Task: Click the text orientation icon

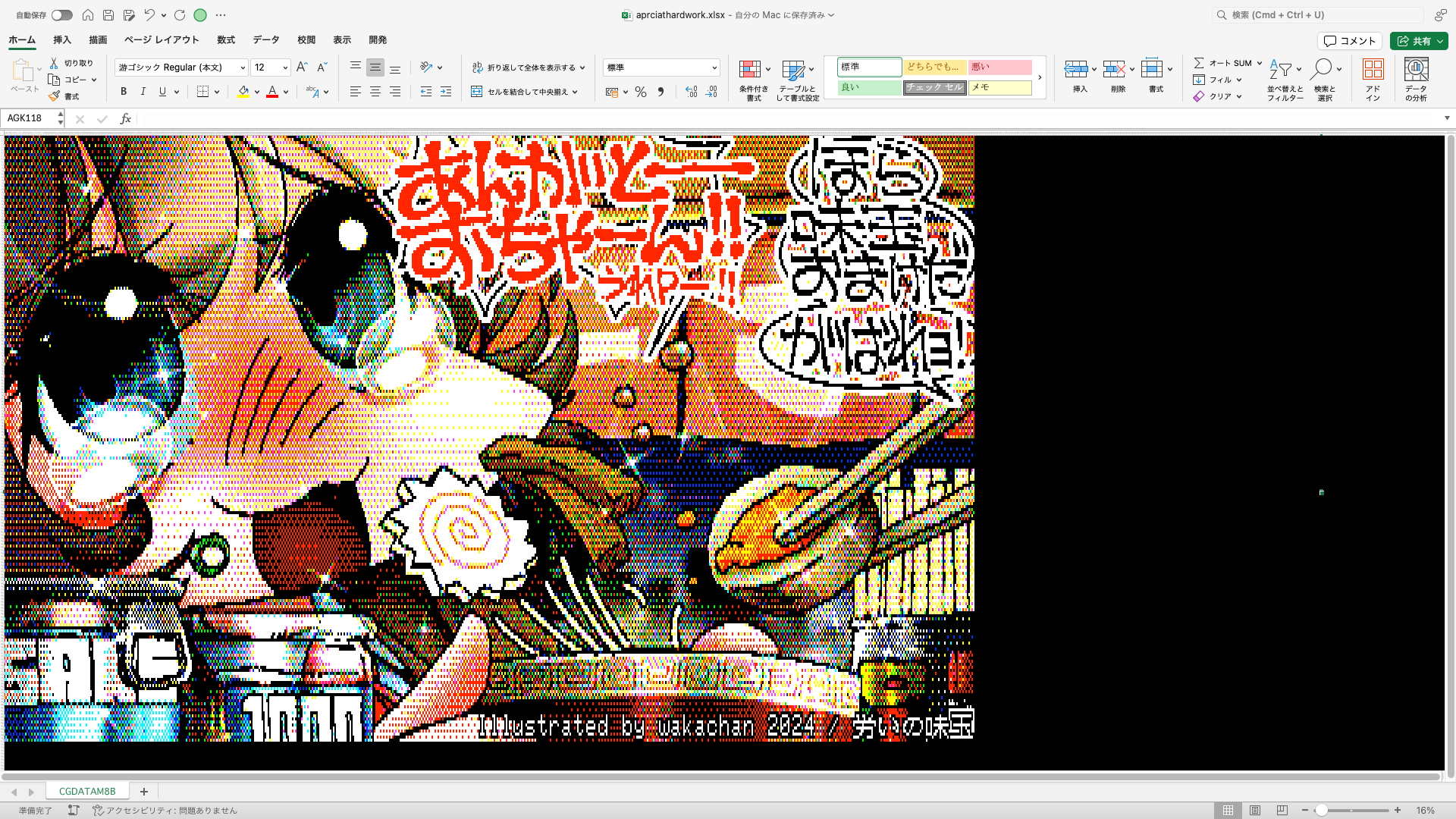Action: coord(426,67)
